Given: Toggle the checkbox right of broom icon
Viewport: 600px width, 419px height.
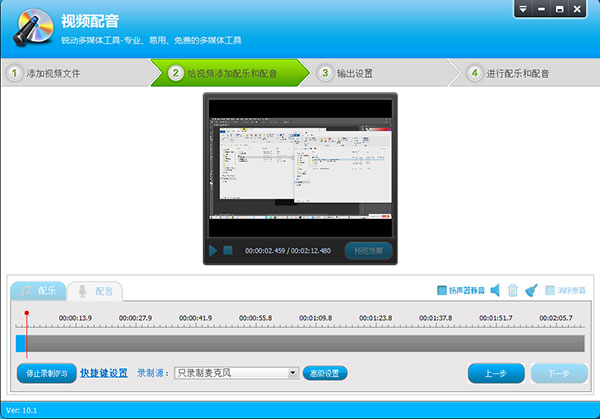Looking at the screenshot, I should point(550,290).
